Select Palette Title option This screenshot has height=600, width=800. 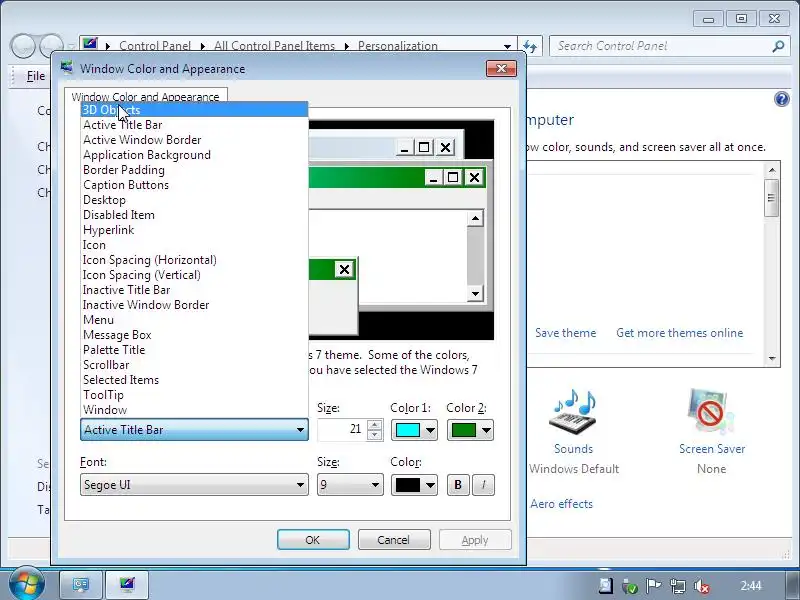coord(194,350)
